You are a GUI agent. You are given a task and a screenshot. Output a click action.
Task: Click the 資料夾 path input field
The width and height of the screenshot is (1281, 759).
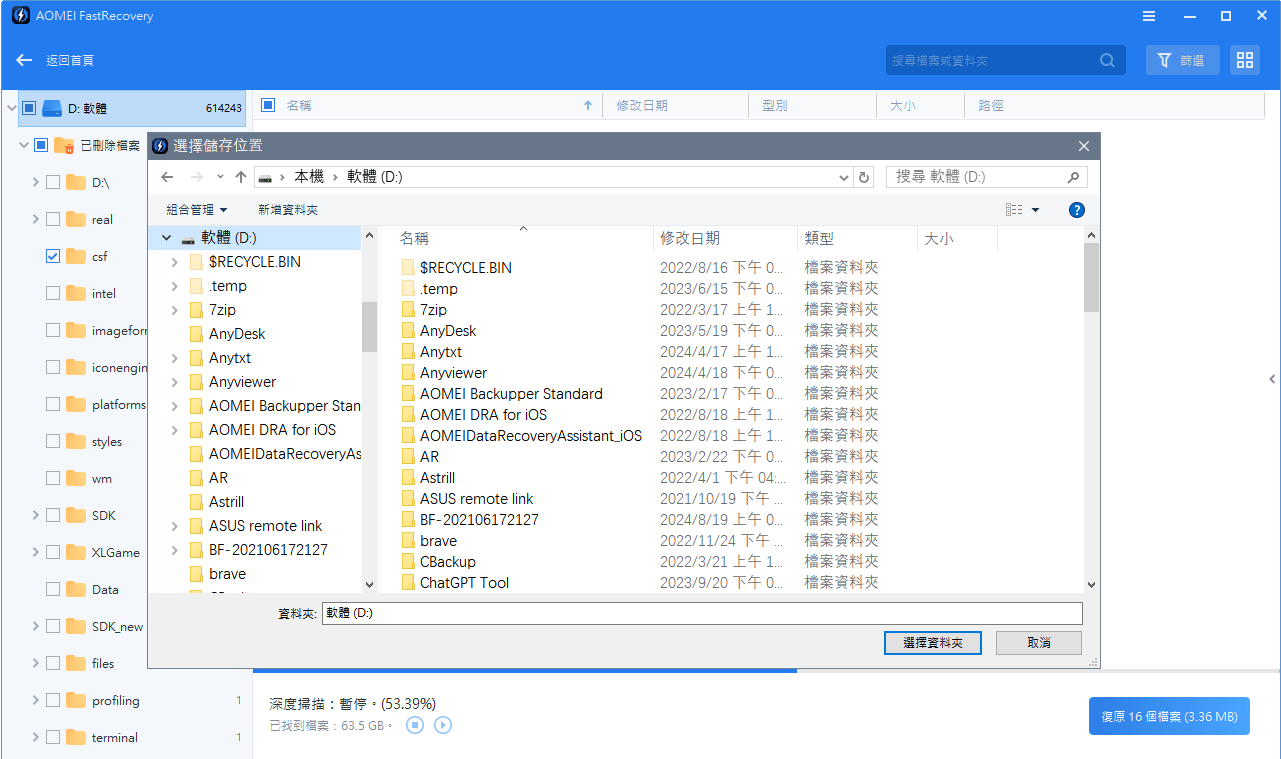coord(702,613)
